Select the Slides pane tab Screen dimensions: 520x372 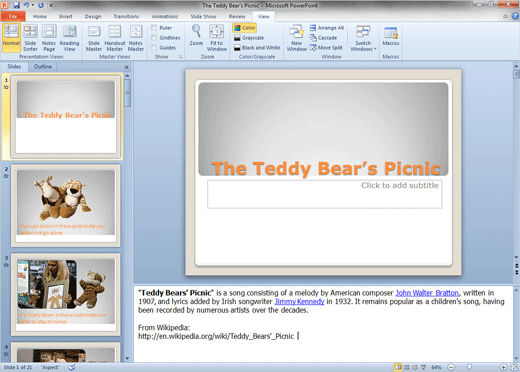click(x=14, y=67)
